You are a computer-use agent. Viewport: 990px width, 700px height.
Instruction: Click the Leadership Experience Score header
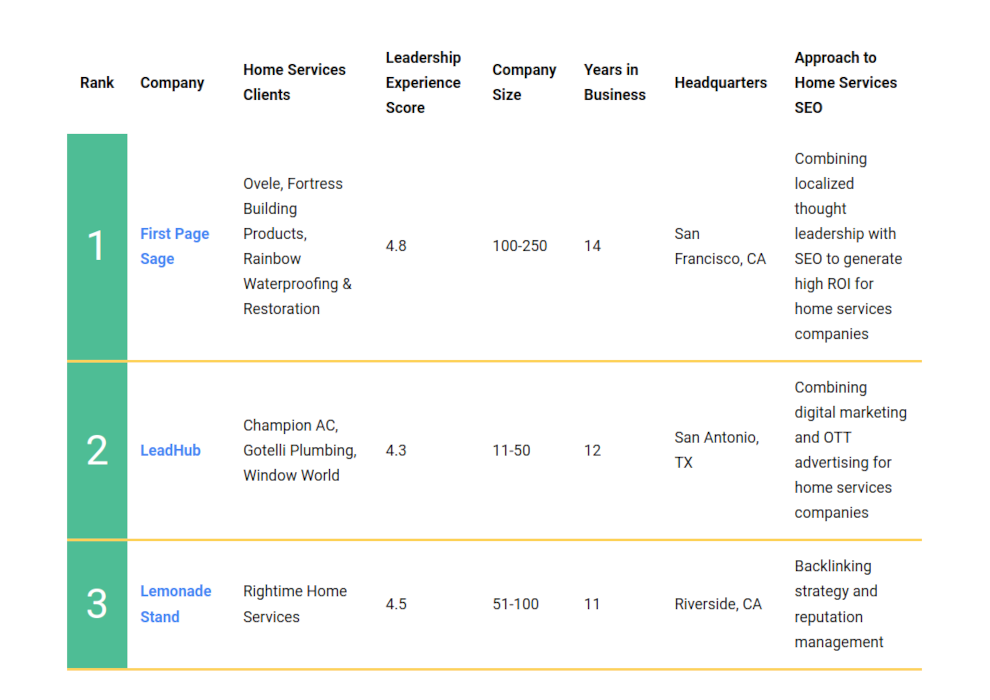click(x=423, y=83)
